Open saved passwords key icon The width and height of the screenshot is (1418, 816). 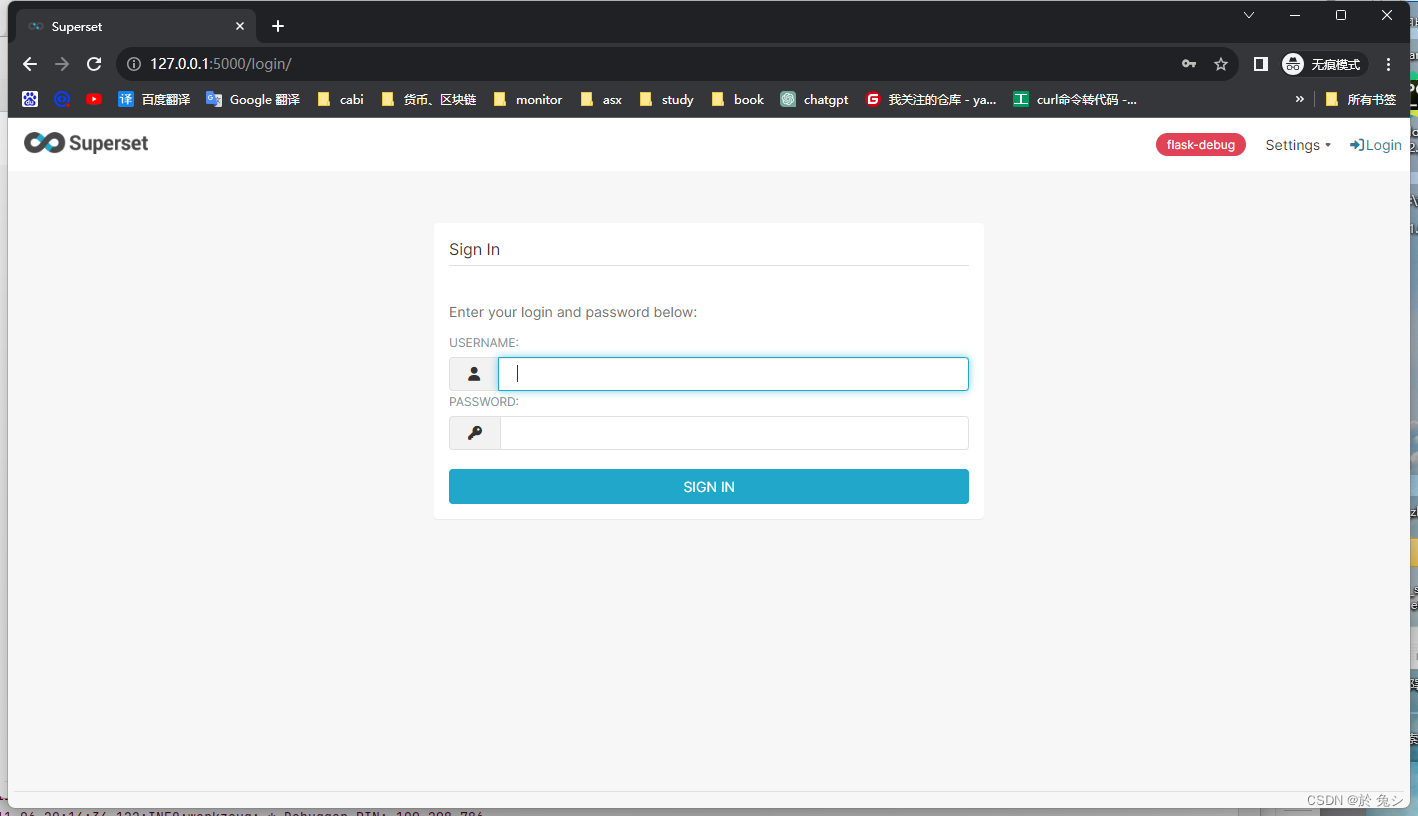point(1189,64)
